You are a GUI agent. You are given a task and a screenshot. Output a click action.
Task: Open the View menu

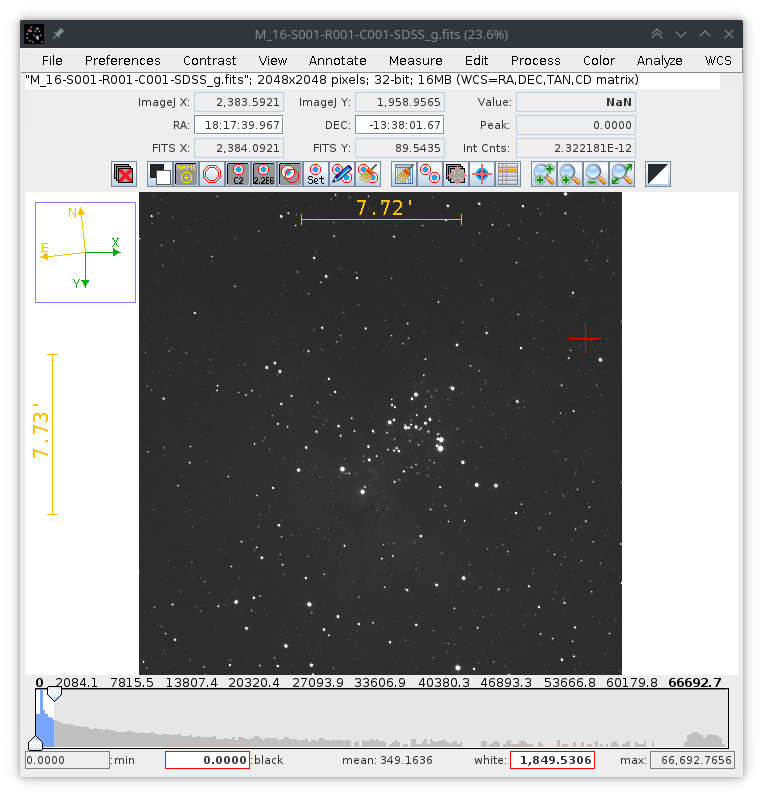[272, 60]
